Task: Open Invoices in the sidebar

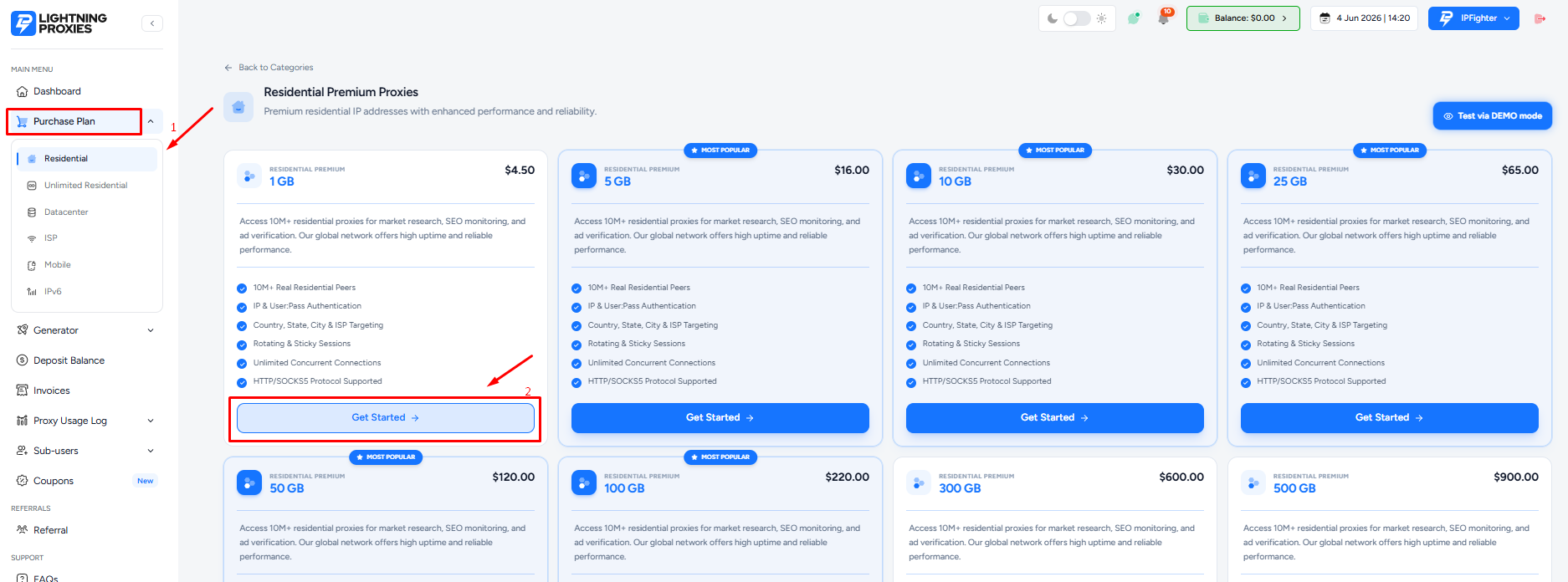Action: [52, 391]
